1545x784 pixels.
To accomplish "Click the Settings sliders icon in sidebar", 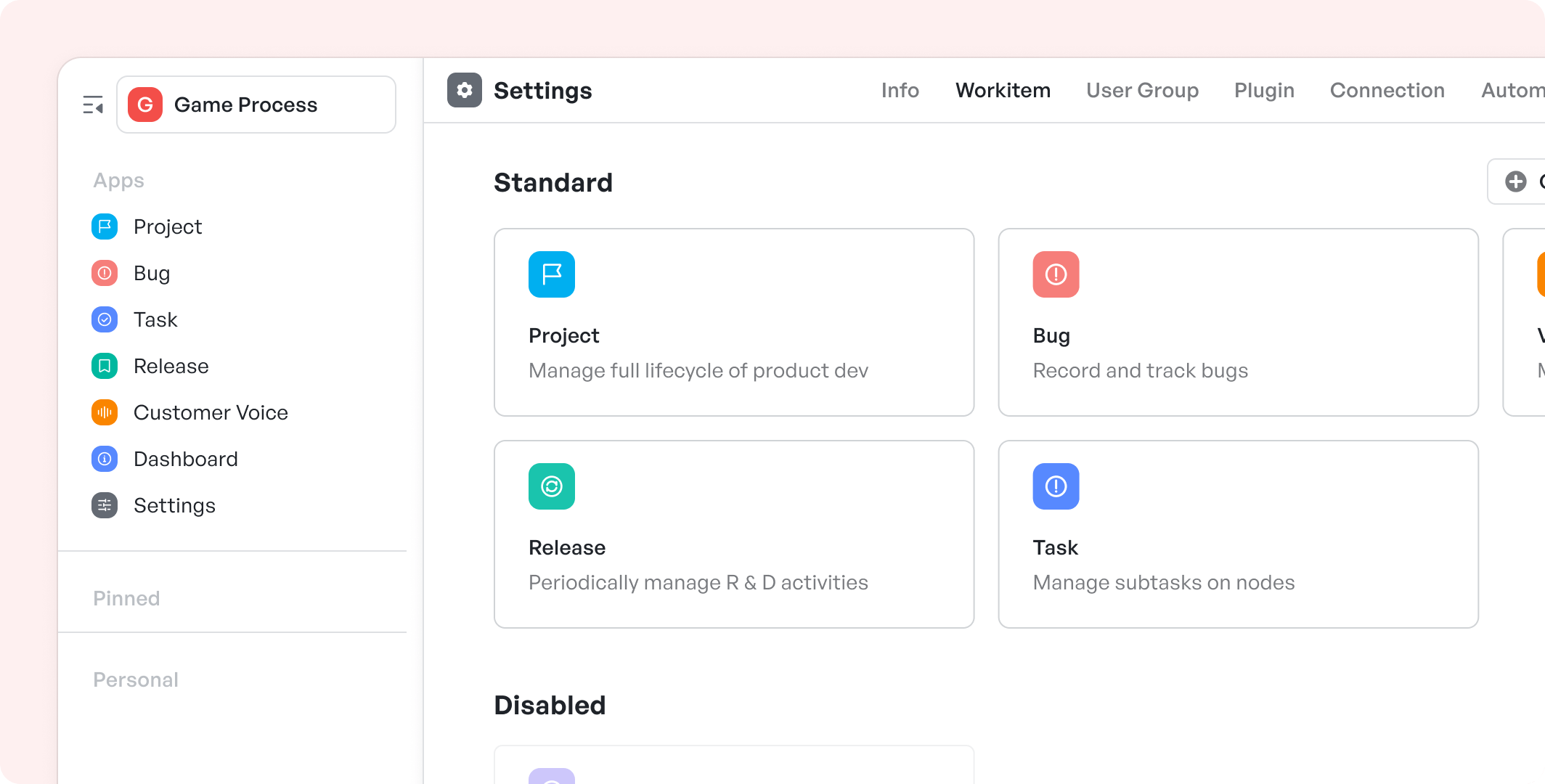I will [105, 505].
